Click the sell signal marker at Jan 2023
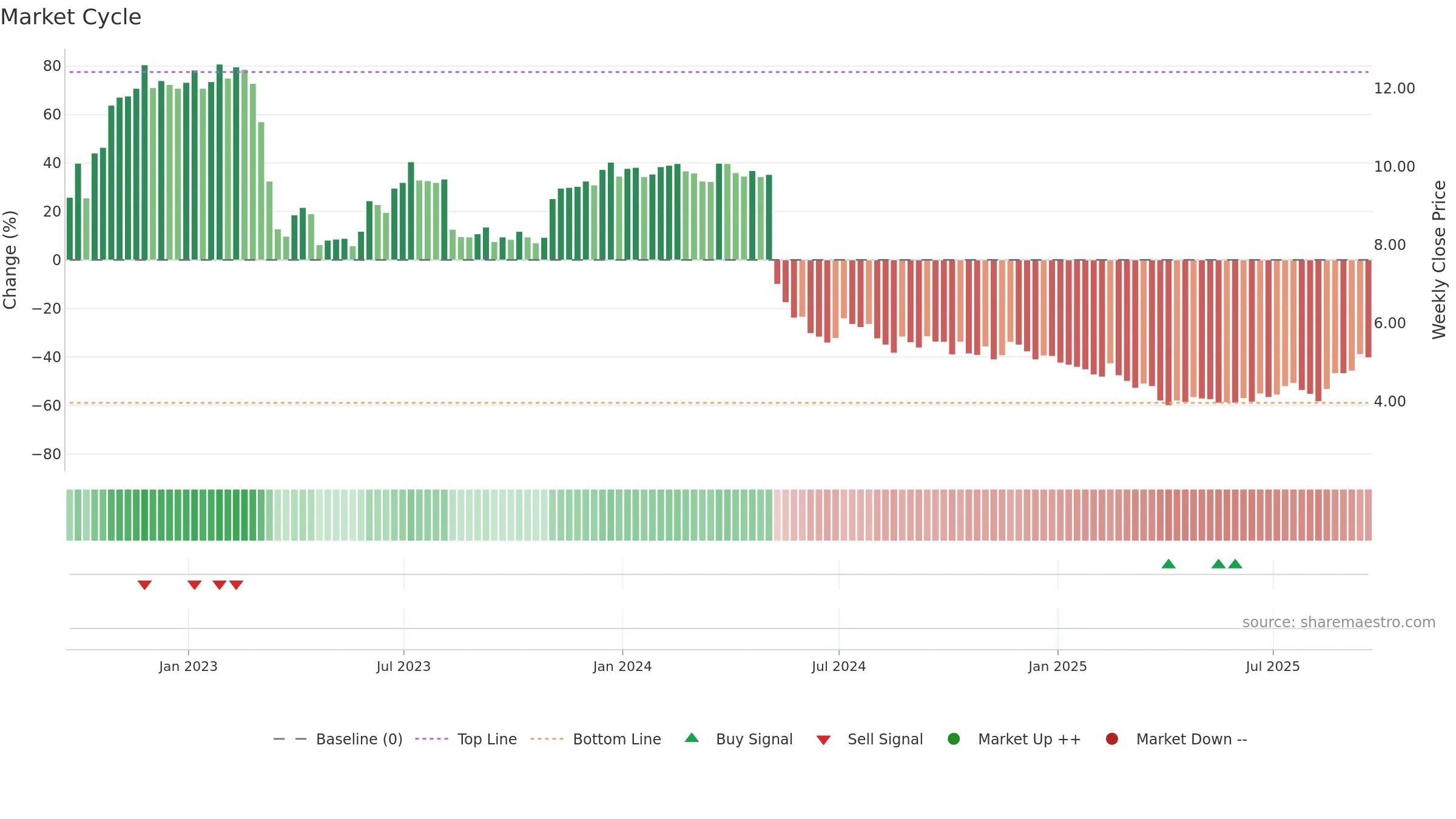 pos(194,585)
